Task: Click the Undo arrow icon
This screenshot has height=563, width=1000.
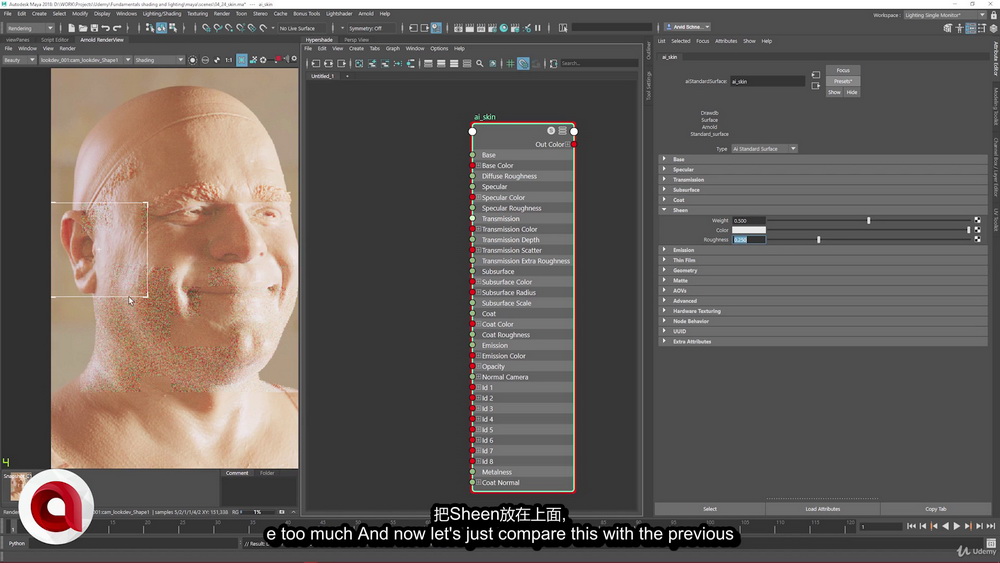Action: pyautogui.click(x=105, y=28)
